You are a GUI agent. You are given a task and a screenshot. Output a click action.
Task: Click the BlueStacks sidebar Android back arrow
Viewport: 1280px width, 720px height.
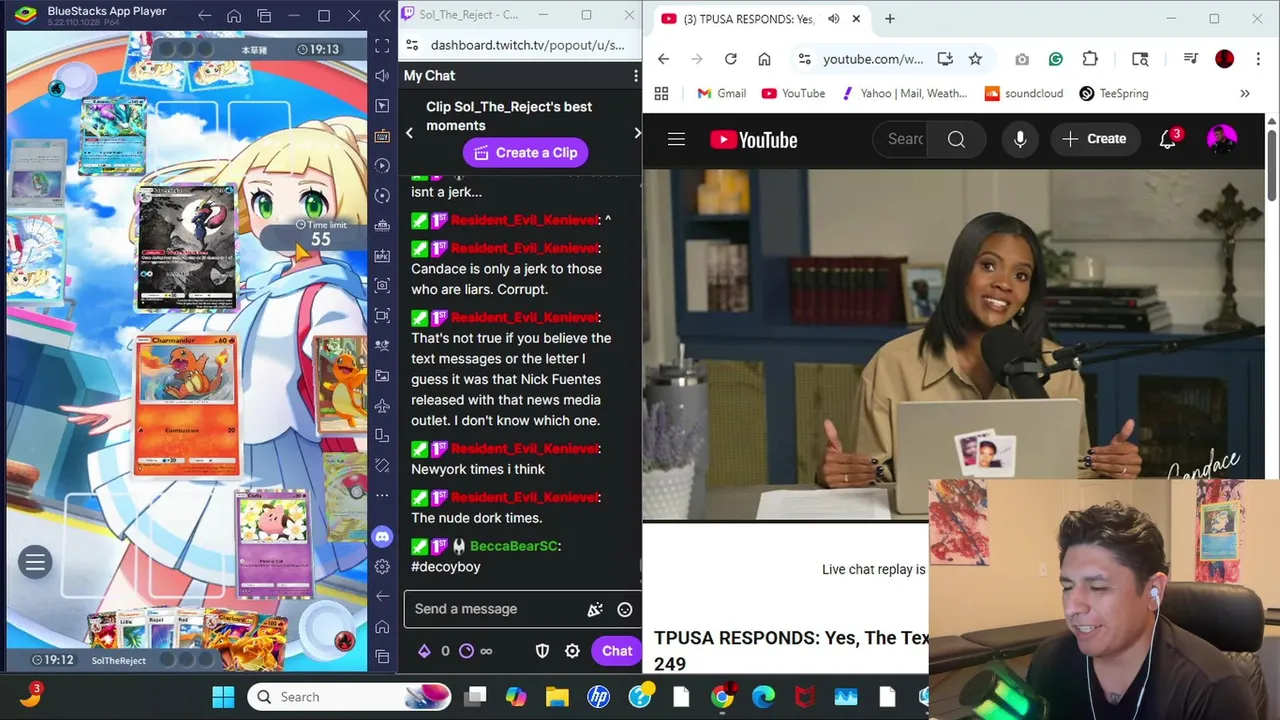[382, 597]
